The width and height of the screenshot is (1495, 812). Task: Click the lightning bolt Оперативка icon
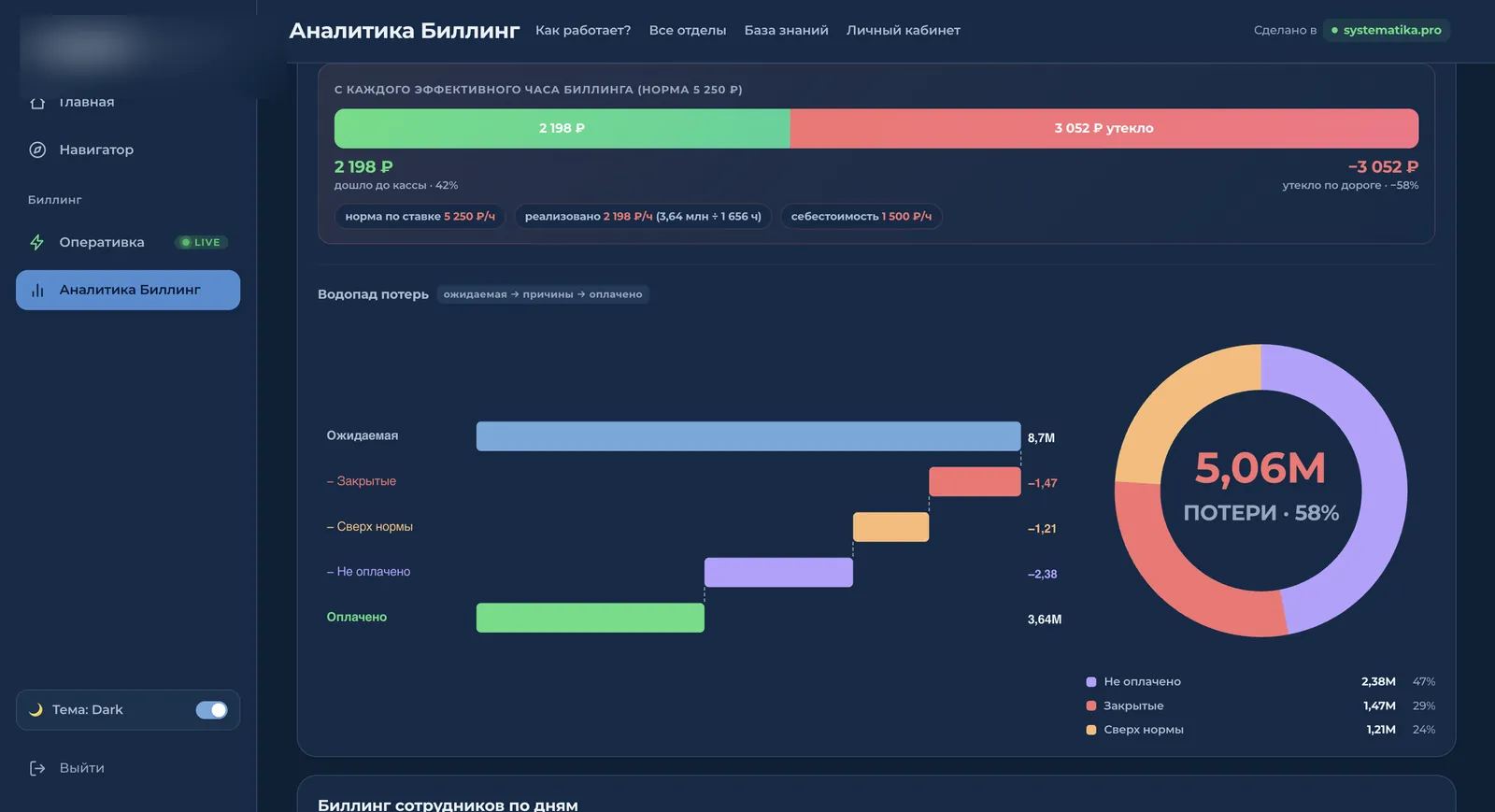click(37, 242)
